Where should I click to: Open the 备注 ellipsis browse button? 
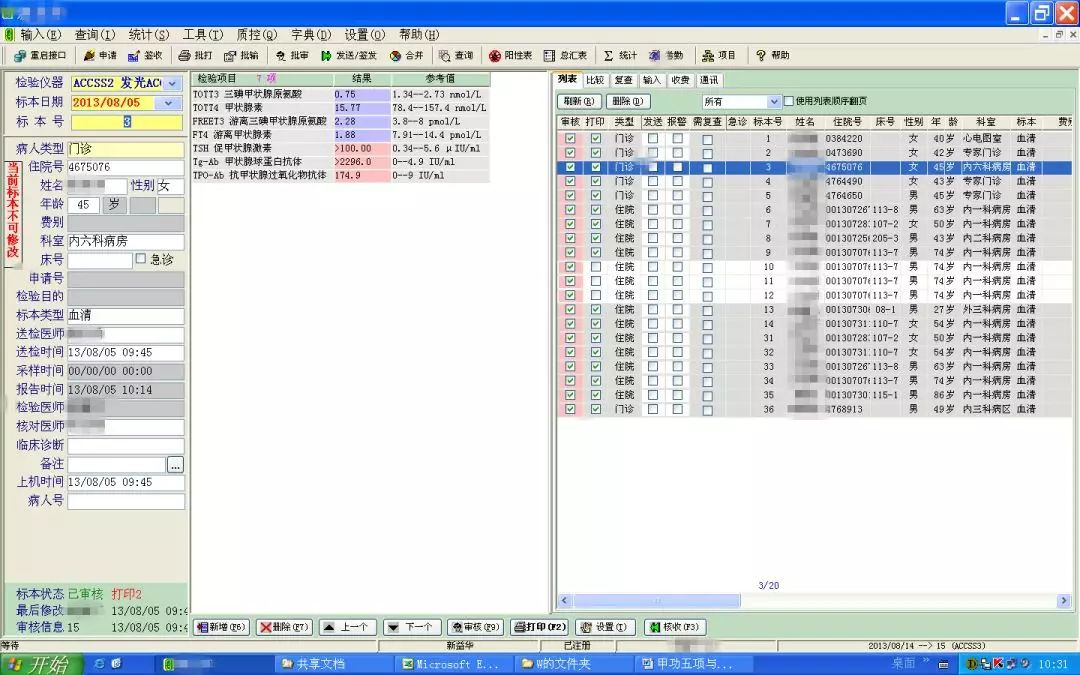pos(176,465)
